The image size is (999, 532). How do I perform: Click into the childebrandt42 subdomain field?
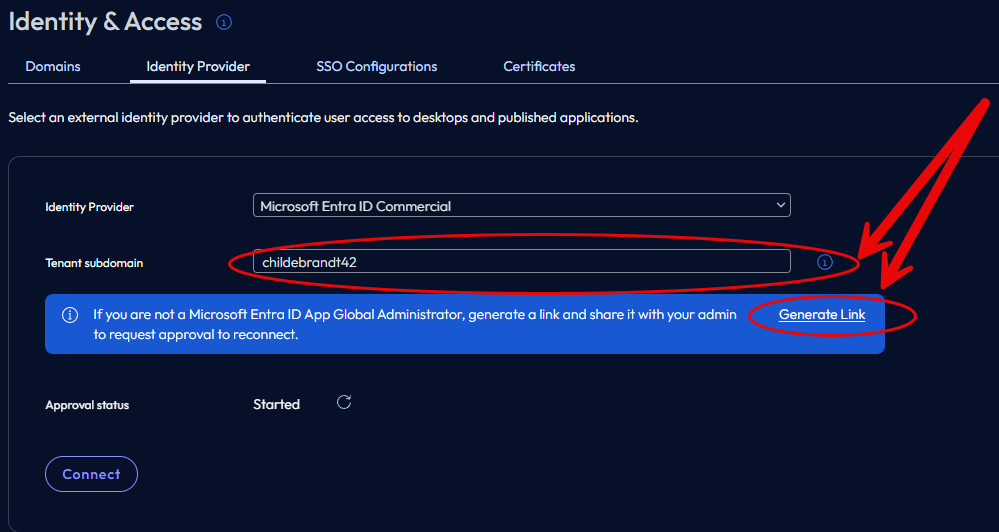click(520, 262)
